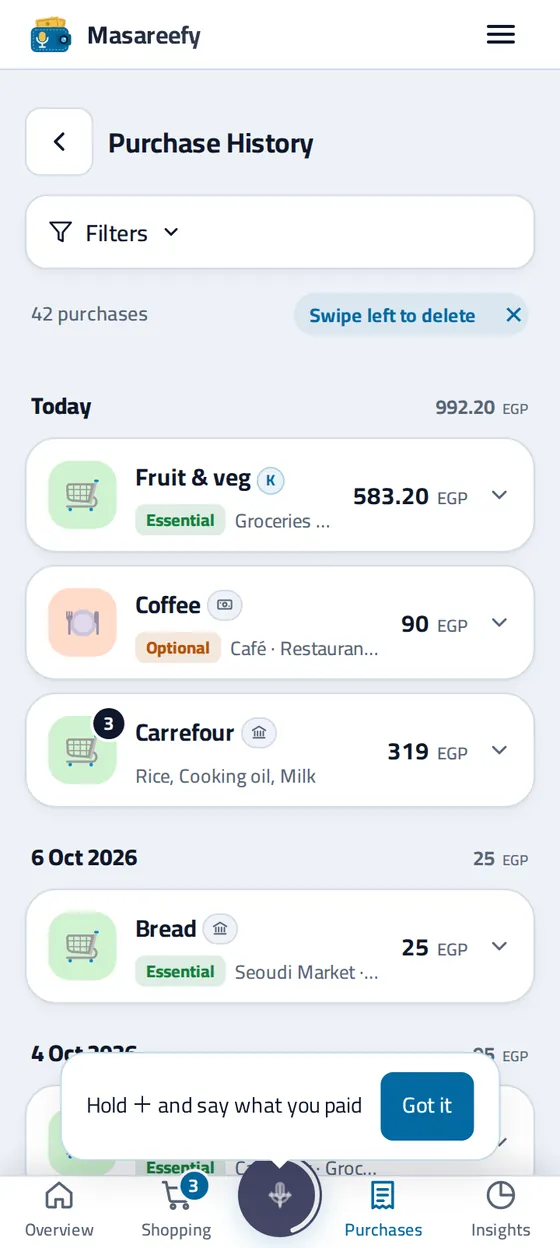Click the bank icon beside Carrefour

pos(259,733)
